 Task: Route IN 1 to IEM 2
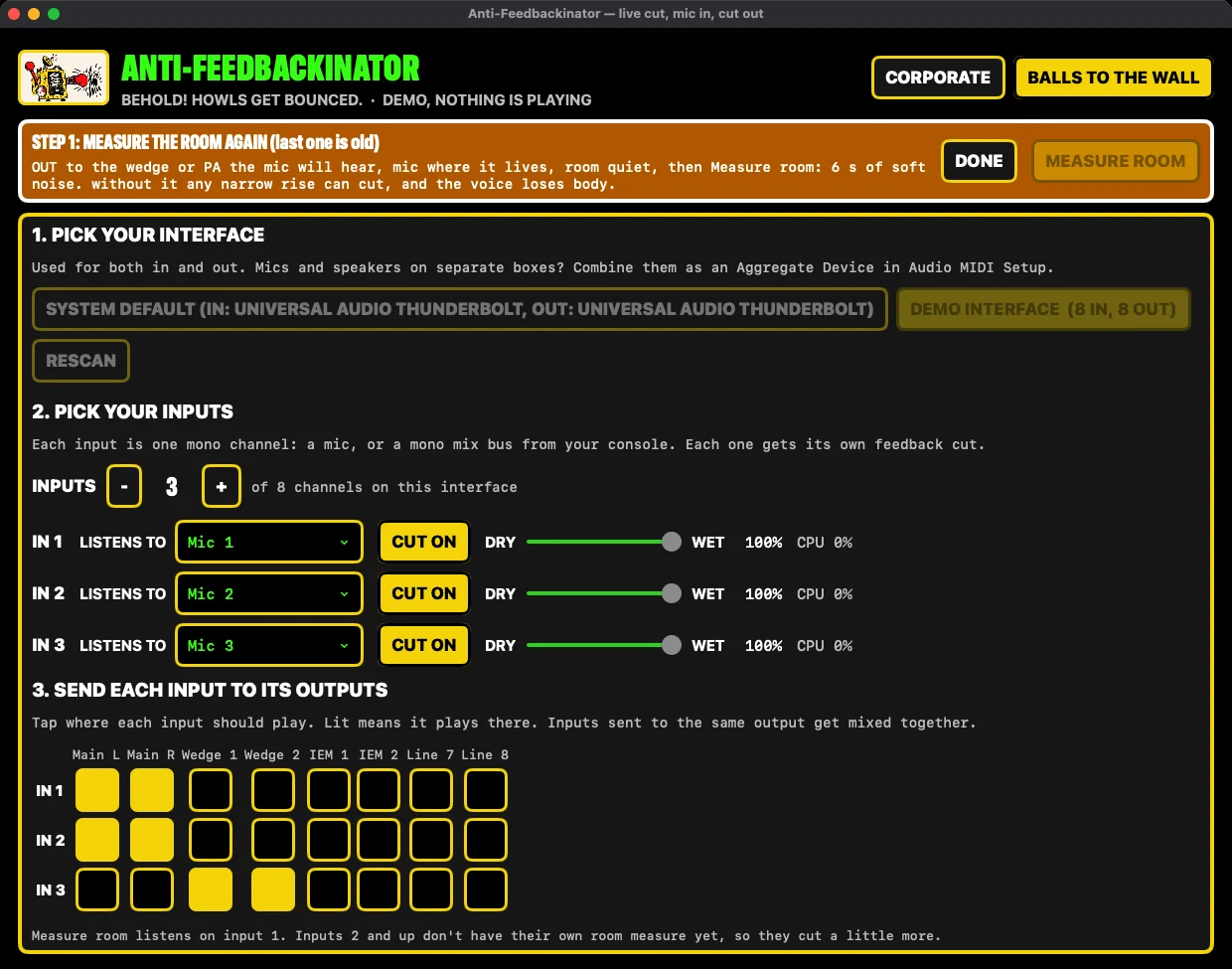(379, 790)
